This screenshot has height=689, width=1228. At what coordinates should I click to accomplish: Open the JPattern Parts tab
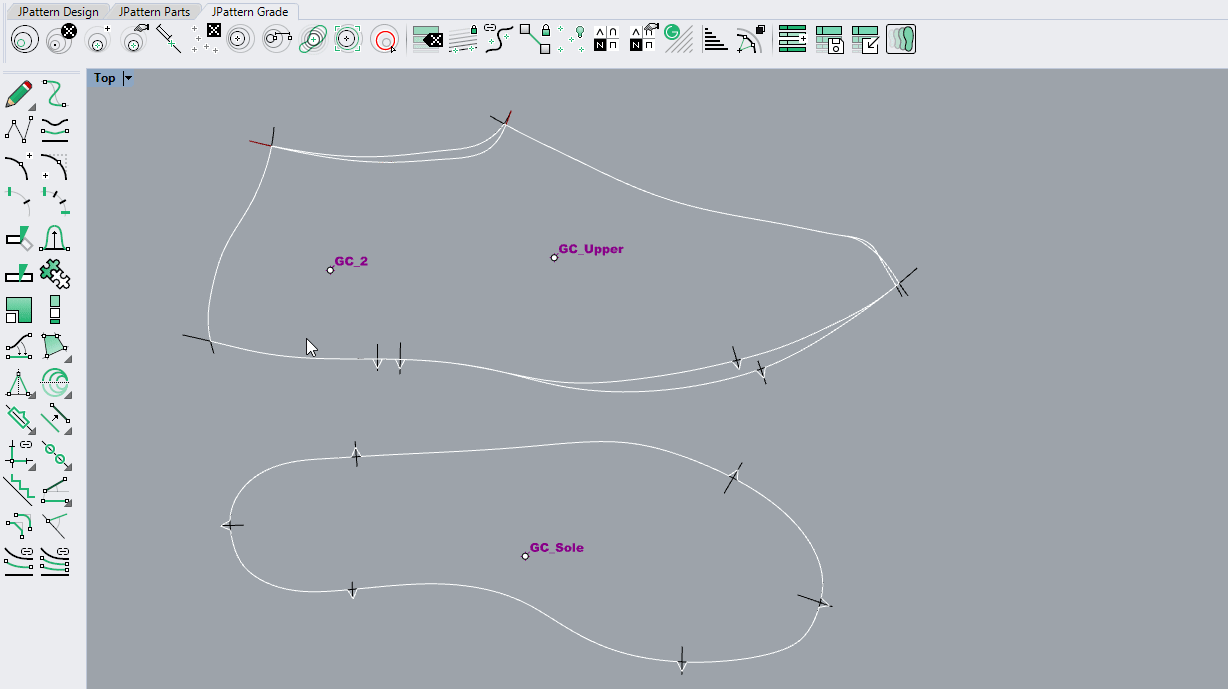(x=154, y=12)
